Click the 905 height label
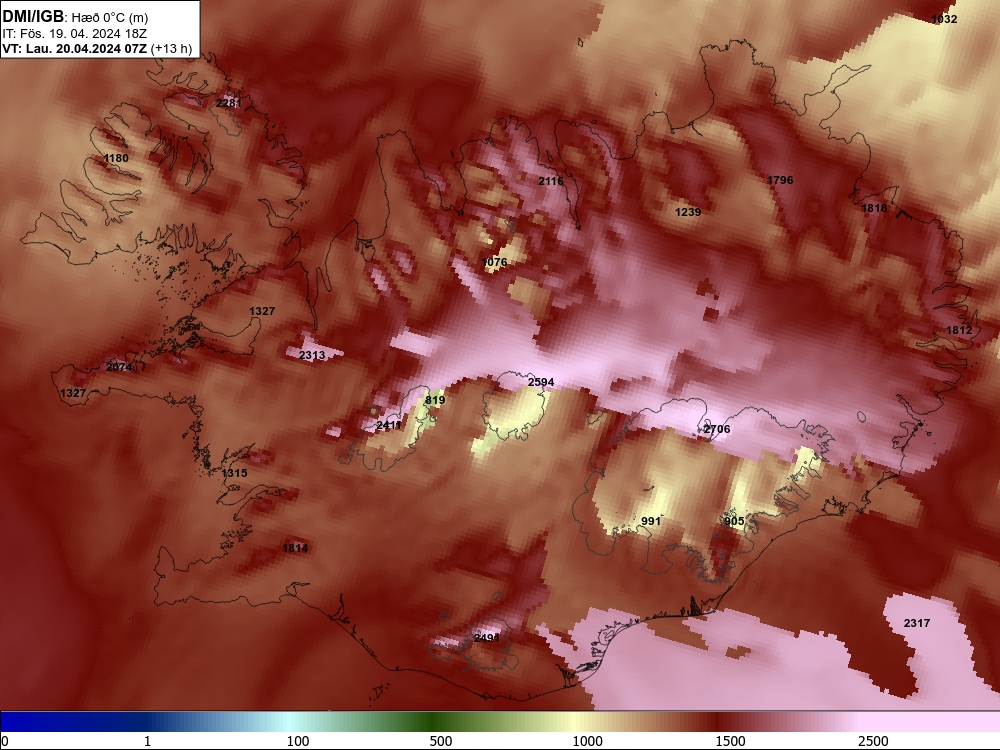 click(734, 521)
